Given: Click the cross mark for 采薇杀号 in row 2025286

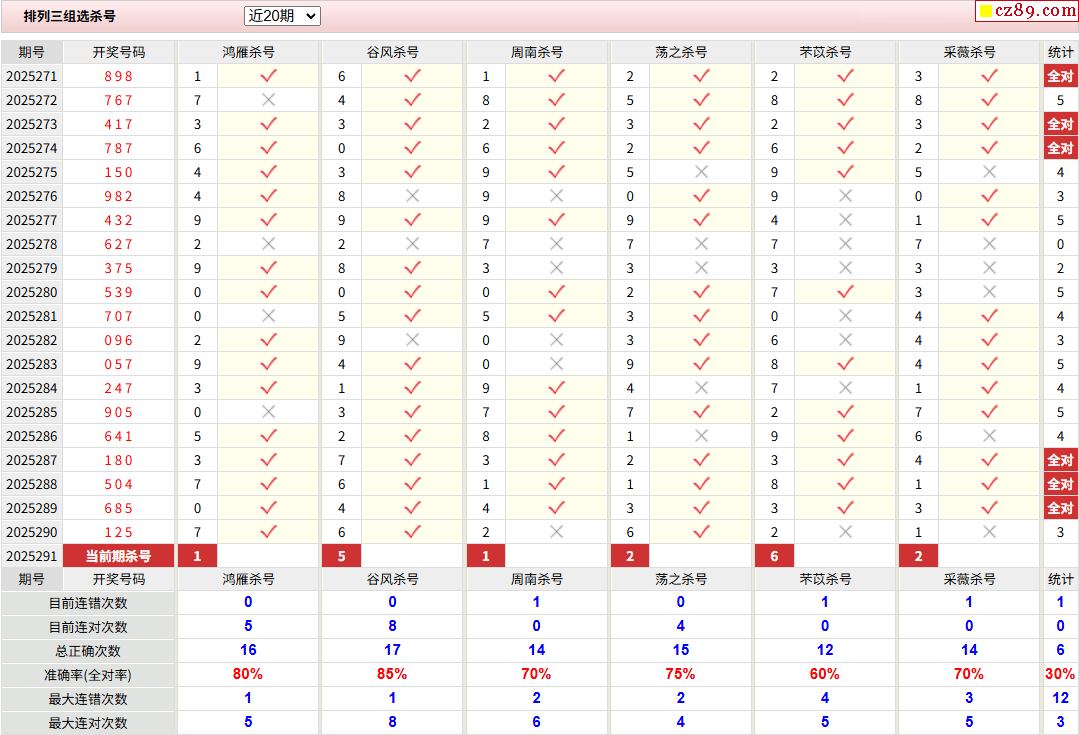Looking at the screenshot, I should tap(989, 436).
